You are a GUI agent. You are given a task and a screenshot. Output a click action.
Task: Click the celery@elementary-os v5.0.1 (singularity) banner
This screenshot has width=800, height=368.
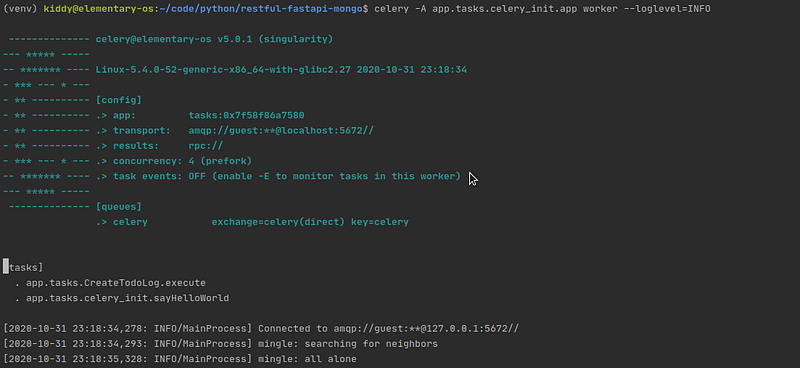(214, 39)
